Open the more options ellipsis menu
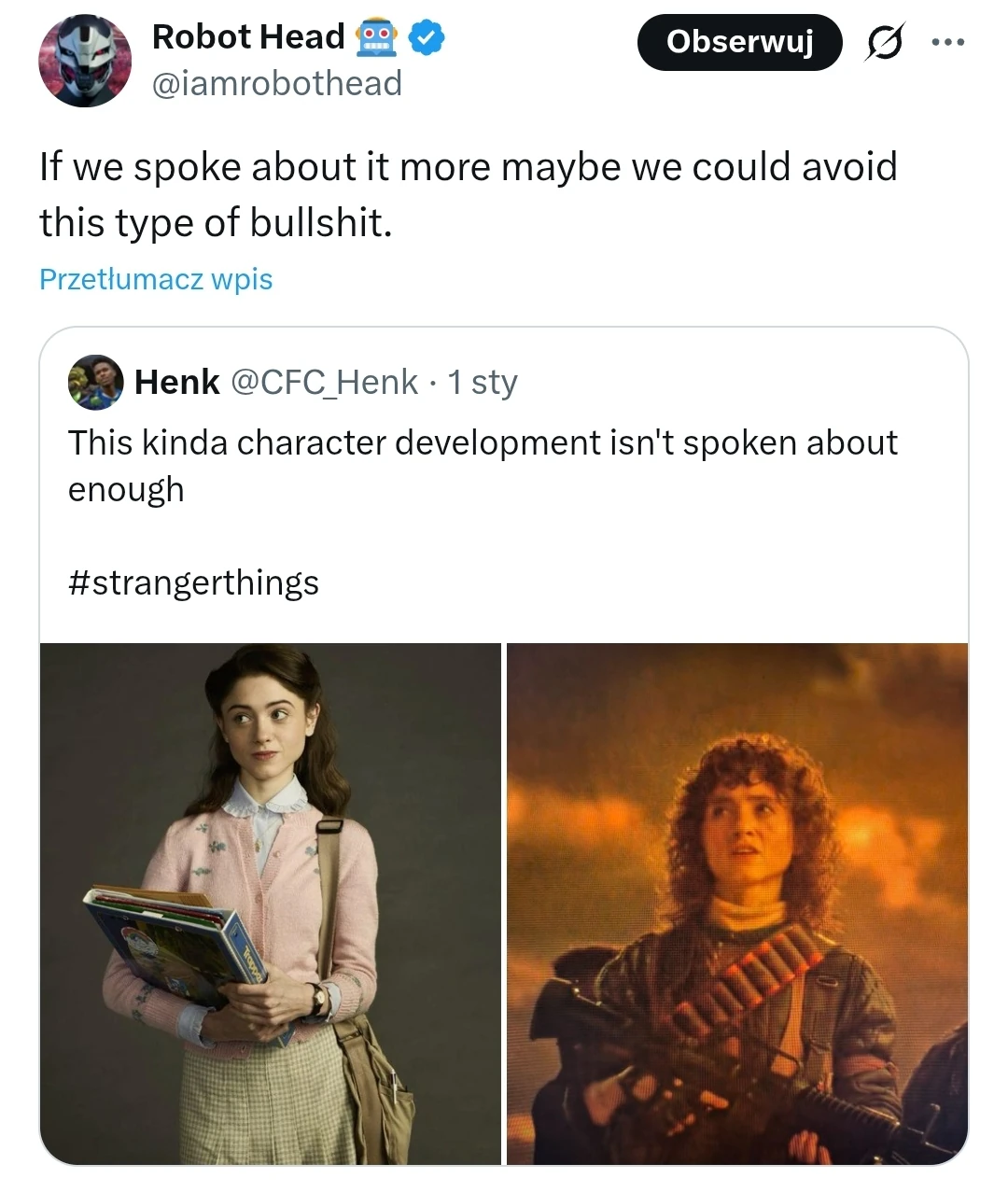This screenshot has height=1192, width=1008. pyautogui.click(x=949, y=41)
